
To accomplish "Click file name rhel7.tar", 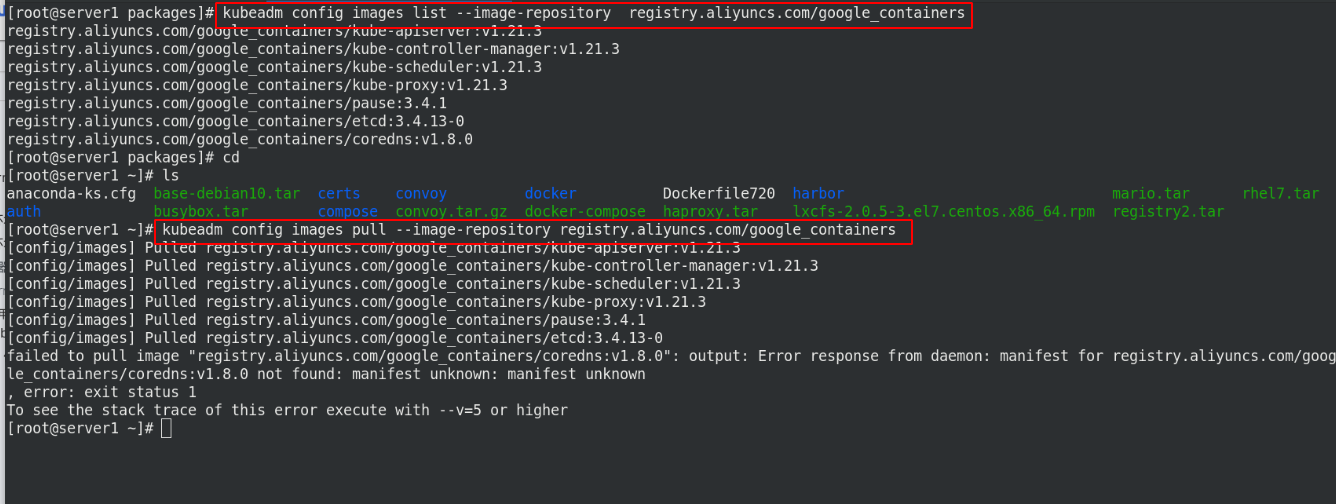I will [x=1281, y=193].
